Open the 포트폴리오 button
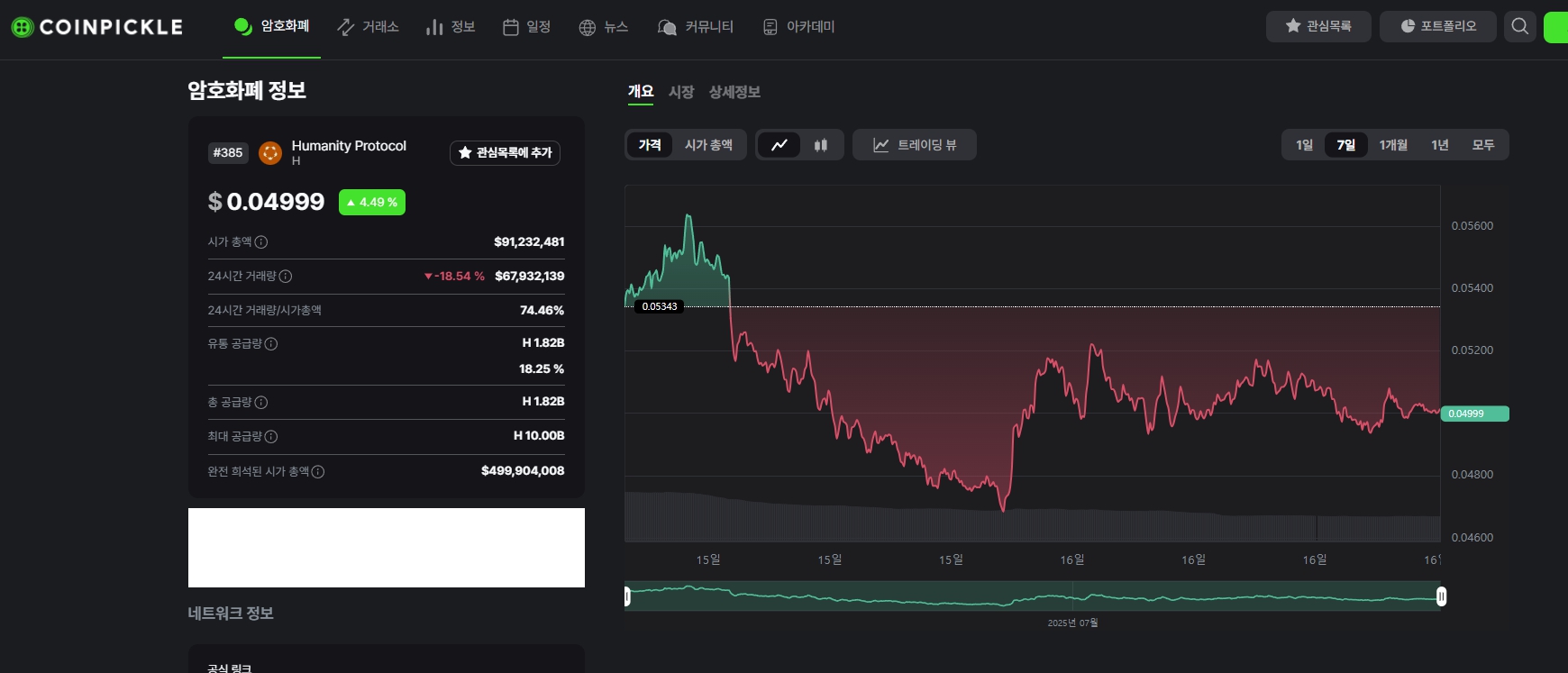The width and height of the screenshot is (1568, 673). point(1438,26)
